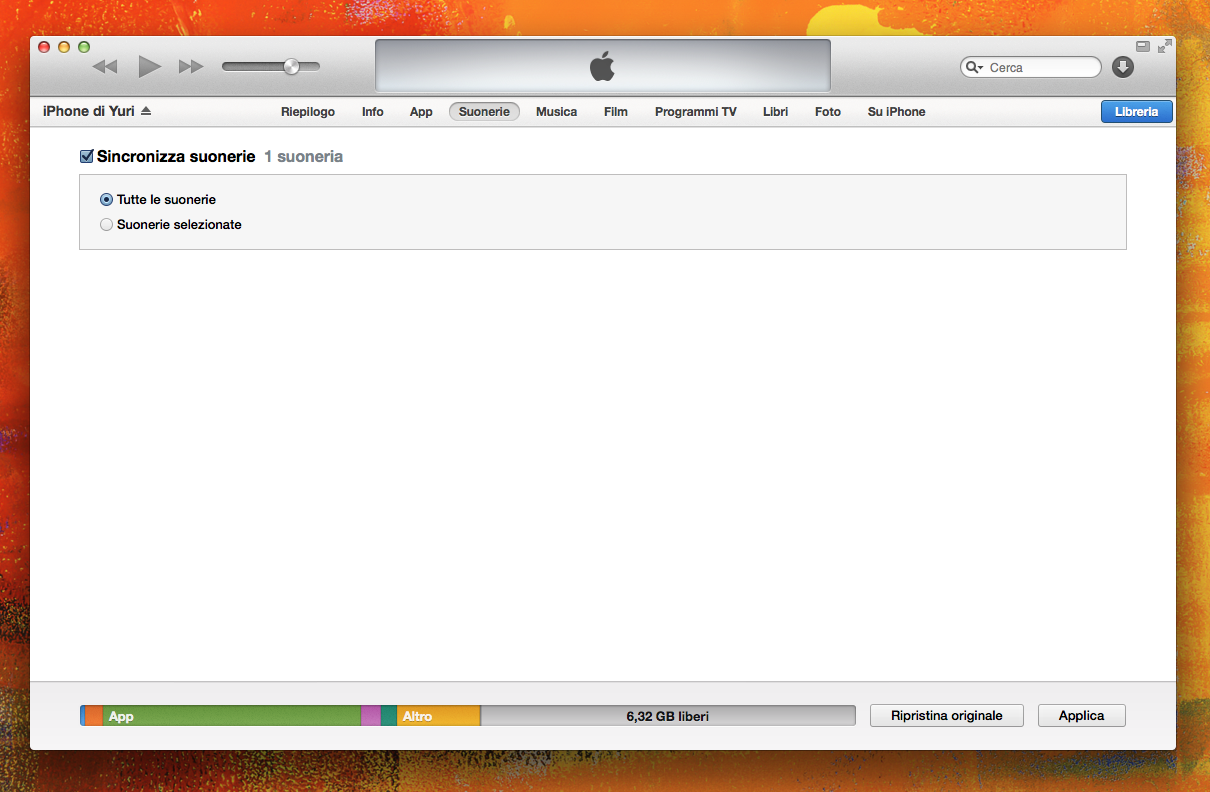The width and height of the screenshot is (1210, 792).
Task: Click the 6,32 GB liberi free space
Action: (x=668, y=716)
